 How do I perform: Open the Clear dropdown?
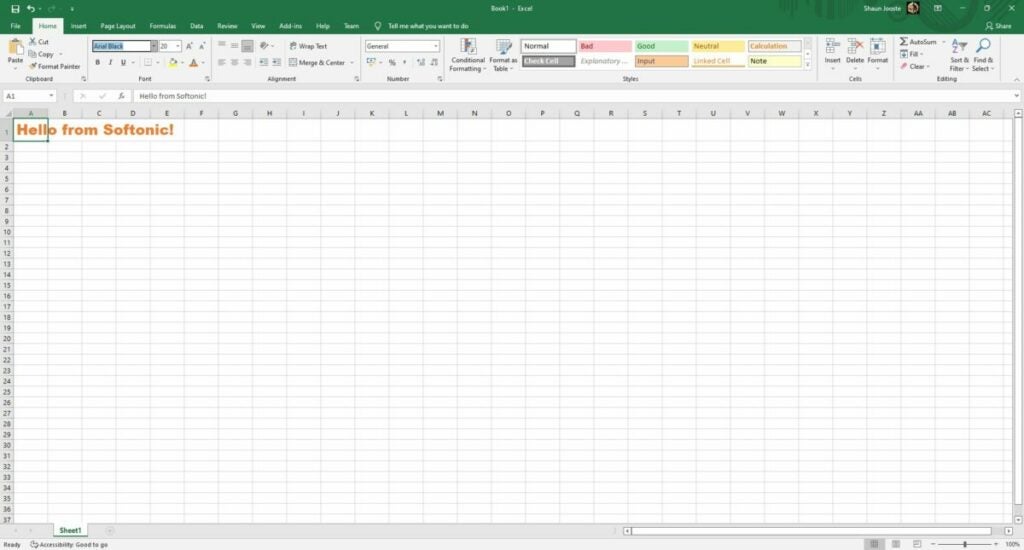point(914,66)
